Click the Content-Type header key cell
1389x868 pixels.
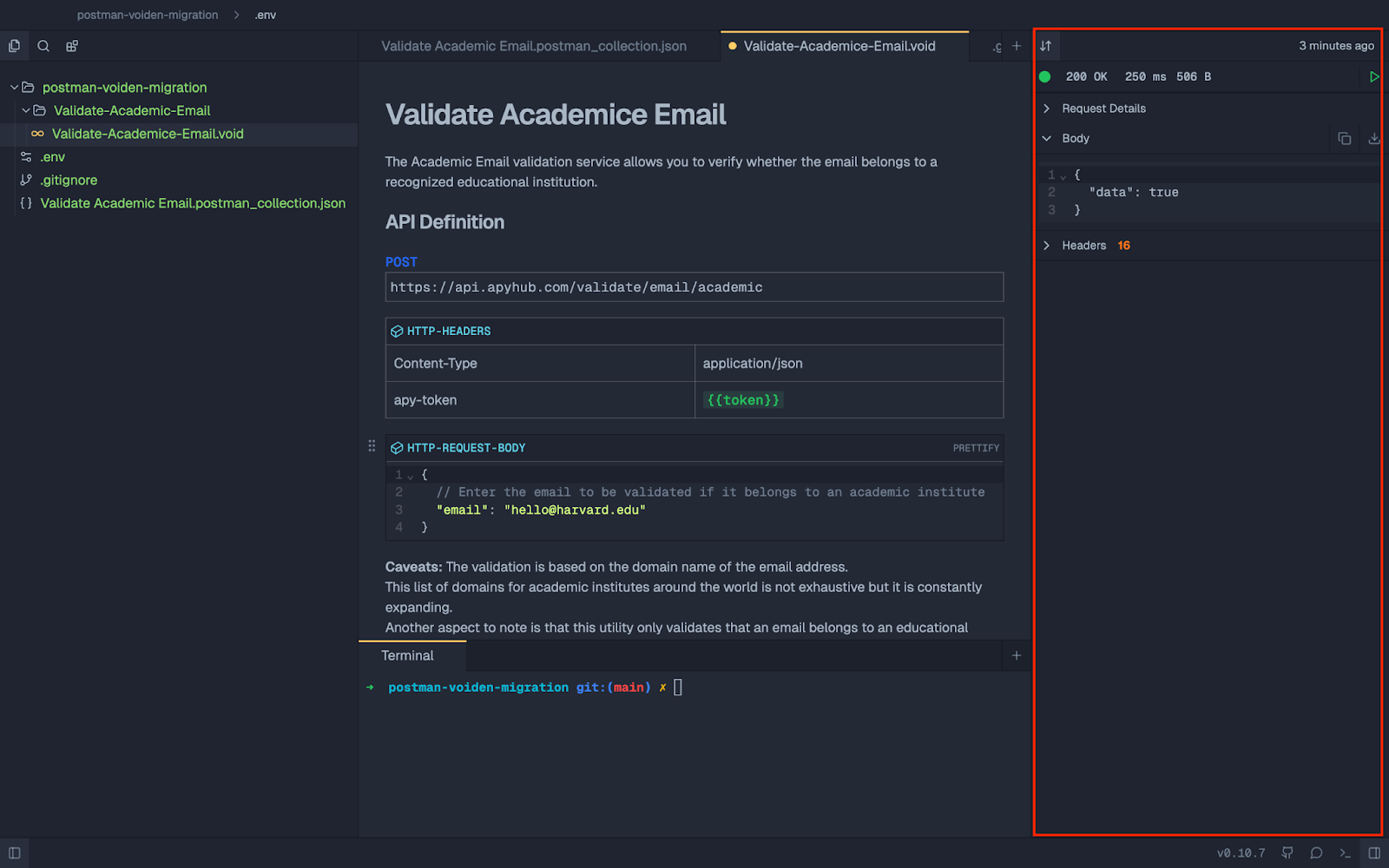pos(540,364)
